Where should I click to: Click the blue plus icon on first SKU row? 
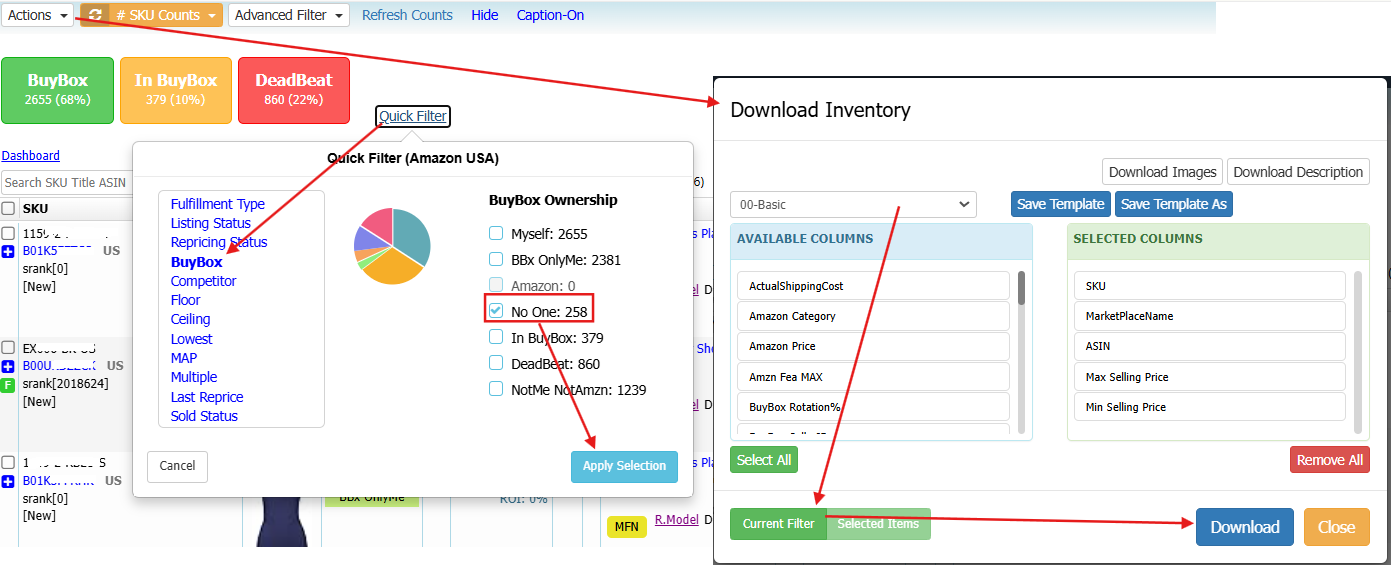click(8, 251)
